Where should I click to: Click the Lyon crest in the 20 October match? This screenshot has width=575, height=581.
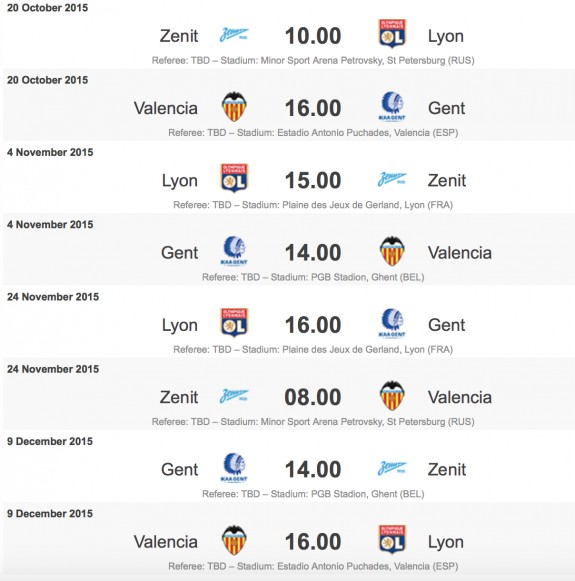(x=392, y=34)
